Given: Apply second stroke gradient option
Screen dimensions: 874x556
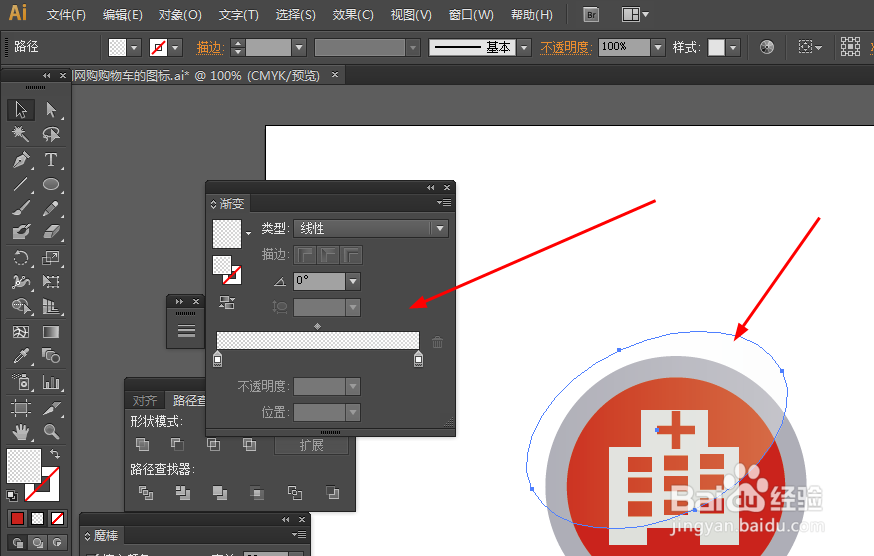Looking at the screenshot, I should [x=328, y=255].
